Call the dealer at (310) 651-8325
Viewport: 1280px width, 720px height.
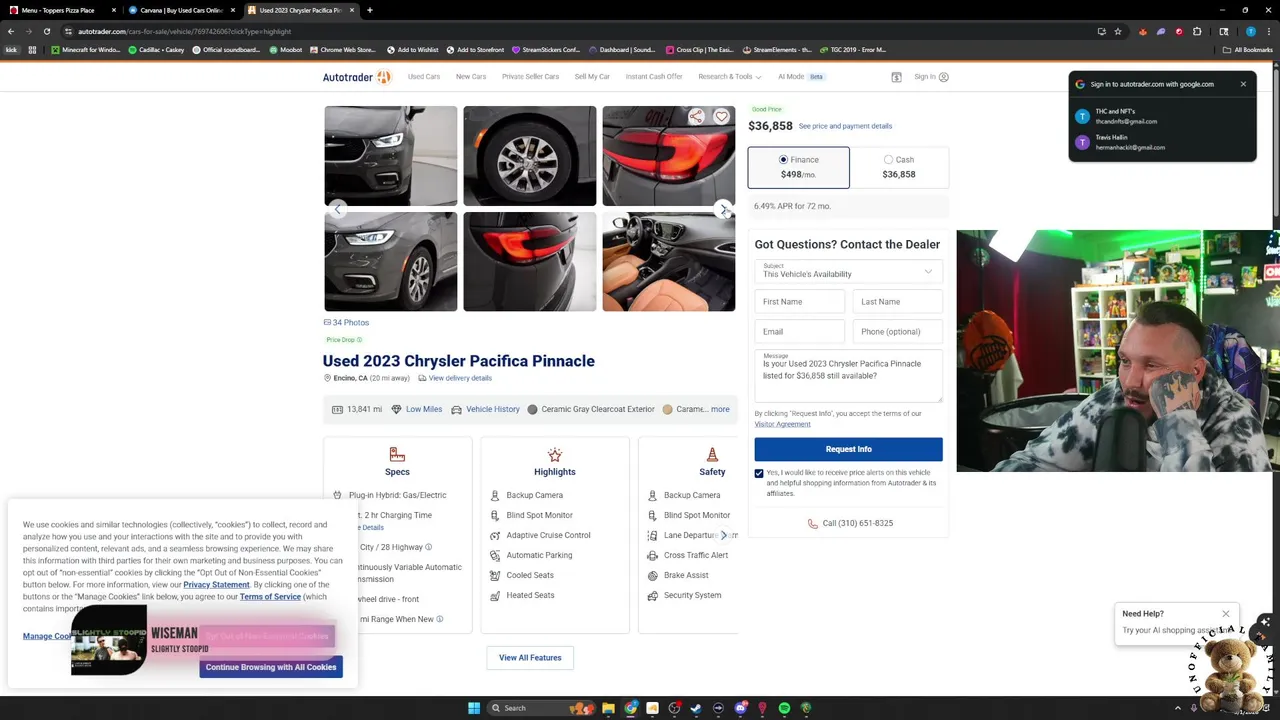coord(850,523)
